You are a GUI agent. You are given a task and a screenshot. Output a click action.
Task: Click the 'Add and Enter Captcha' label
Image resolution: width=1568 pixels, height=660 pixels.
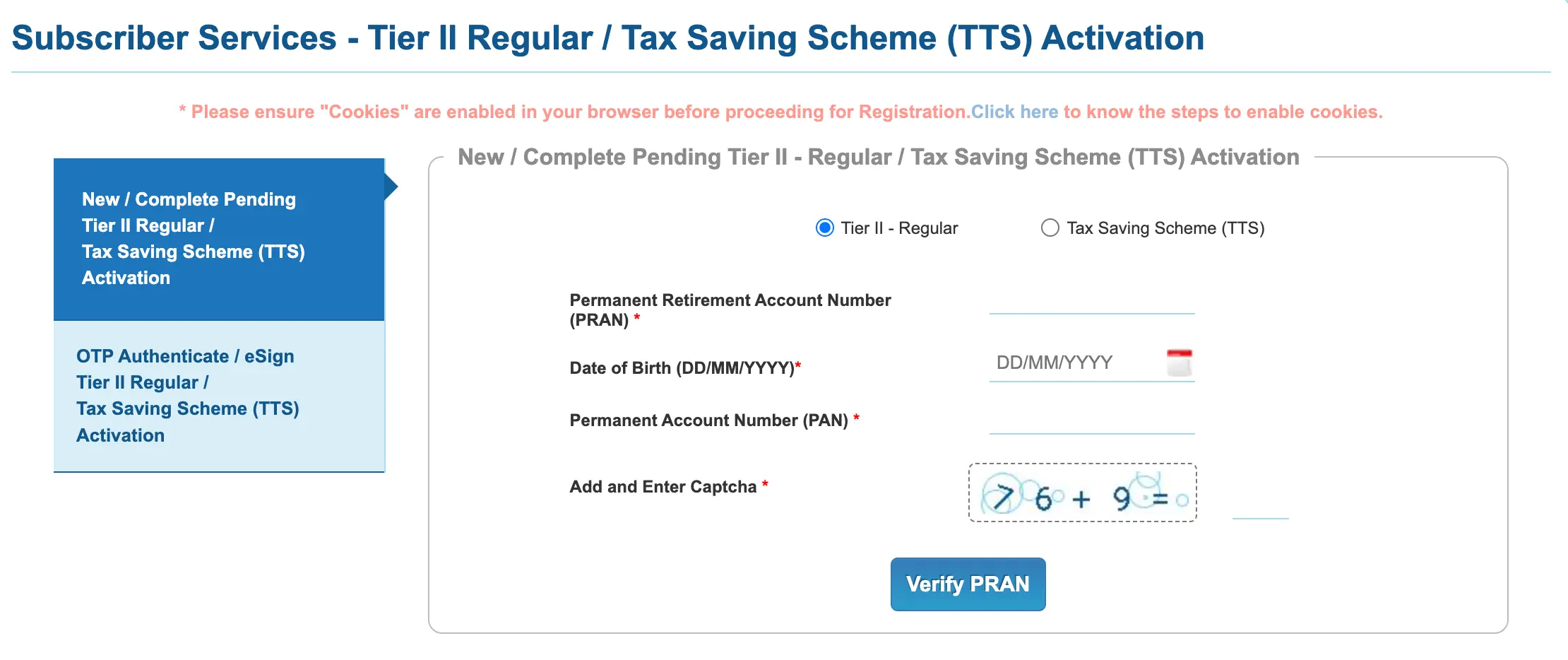(x=667, y=486)
